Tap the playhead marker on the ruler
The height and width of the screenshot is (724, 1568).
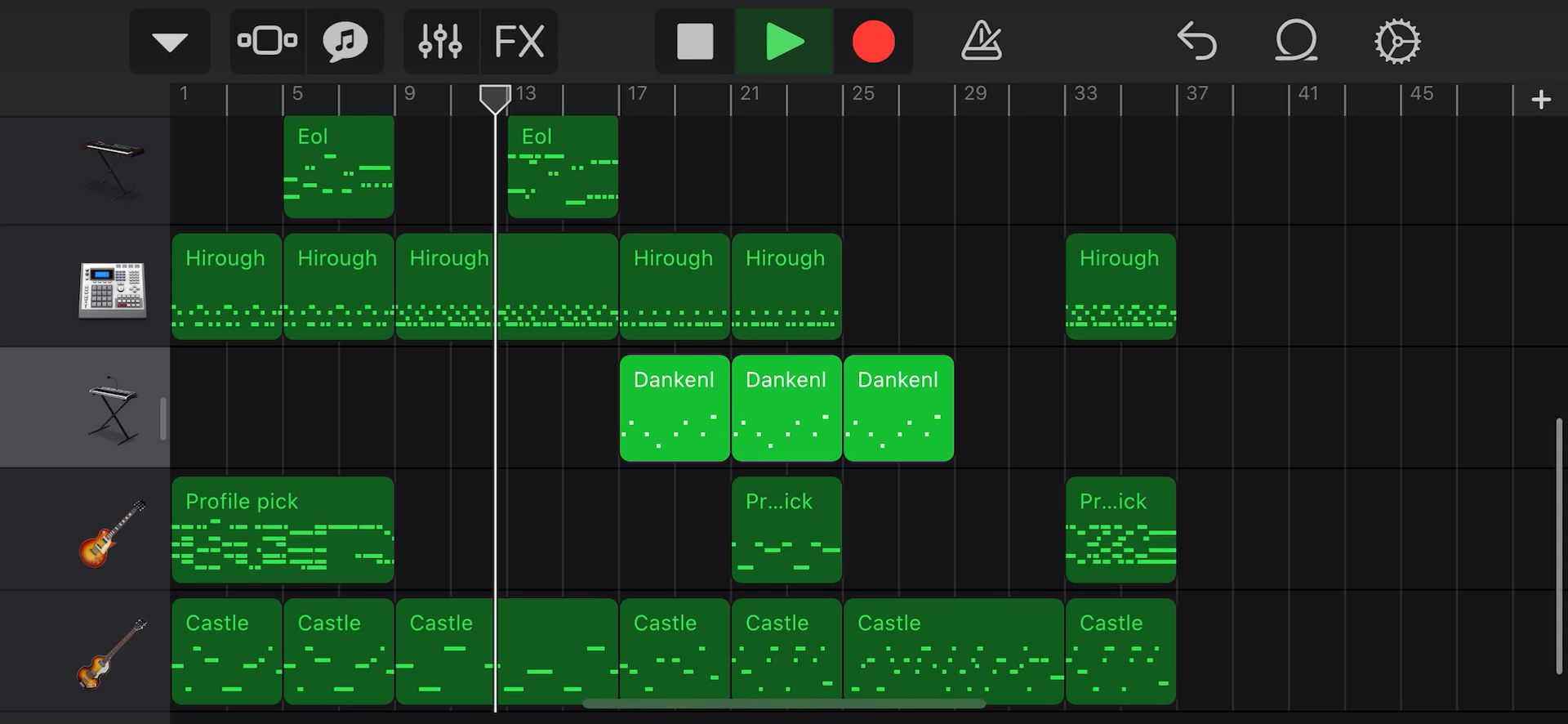click(495, 100)
